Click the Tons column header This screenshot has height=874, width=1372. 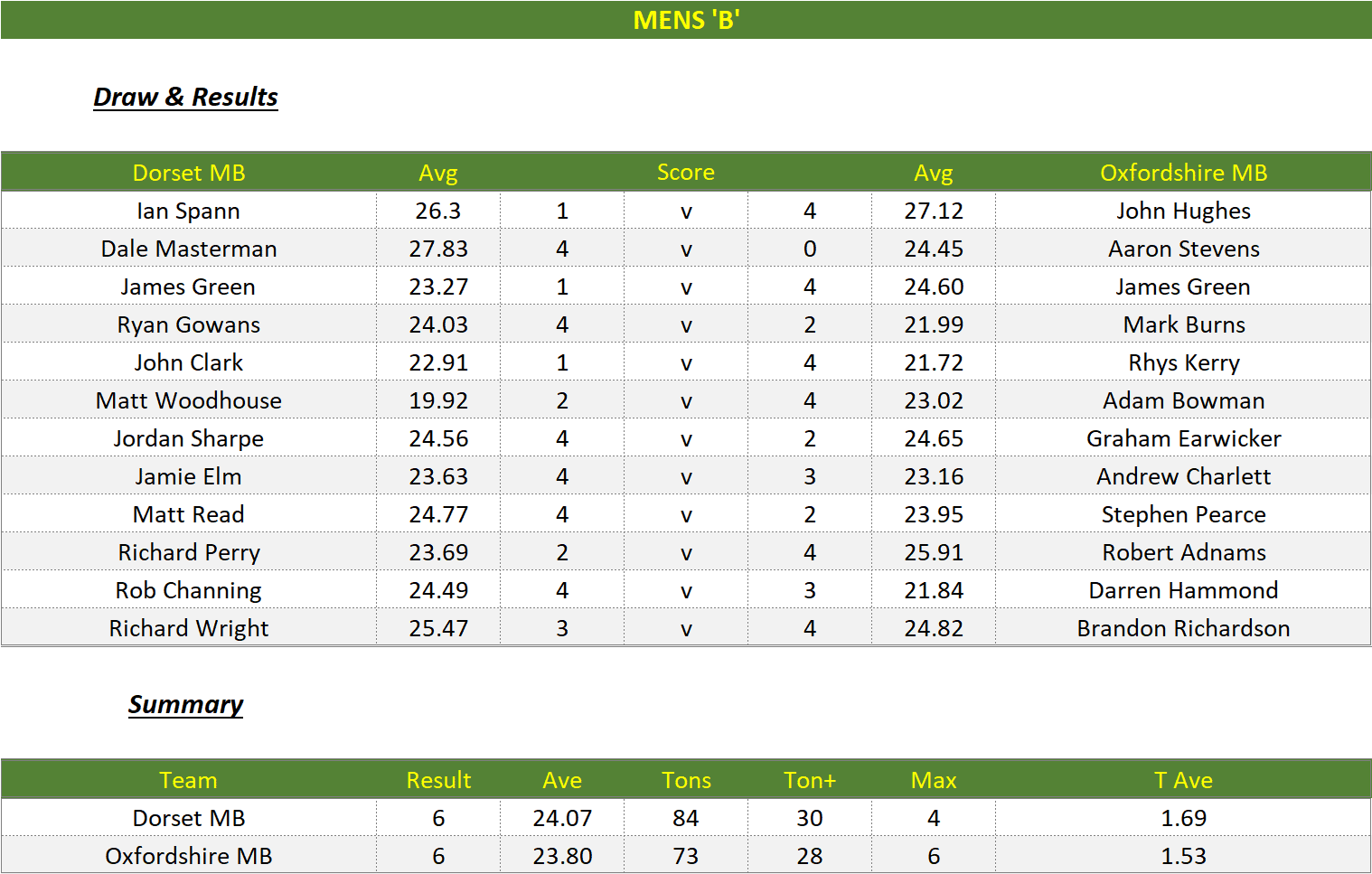click(x=686, y=780)
